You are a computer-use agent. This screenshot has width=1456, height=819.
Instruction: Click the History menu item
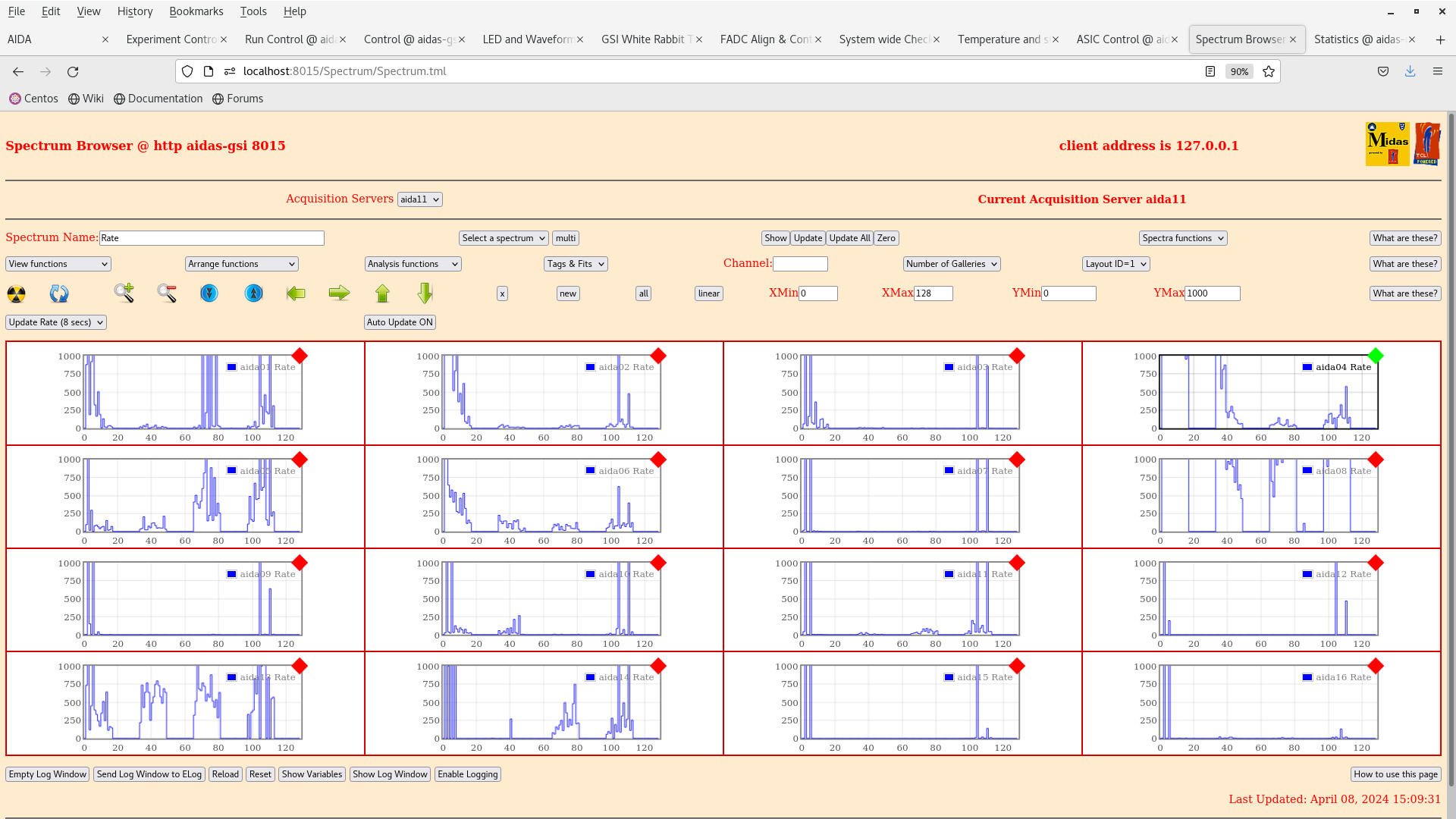tap(135, 11)
